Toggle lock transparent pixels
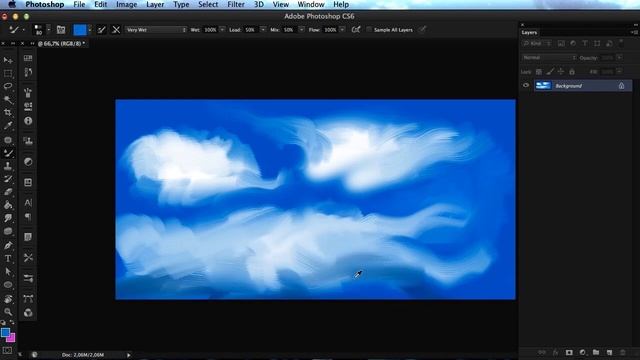 [x=539, y=72]
